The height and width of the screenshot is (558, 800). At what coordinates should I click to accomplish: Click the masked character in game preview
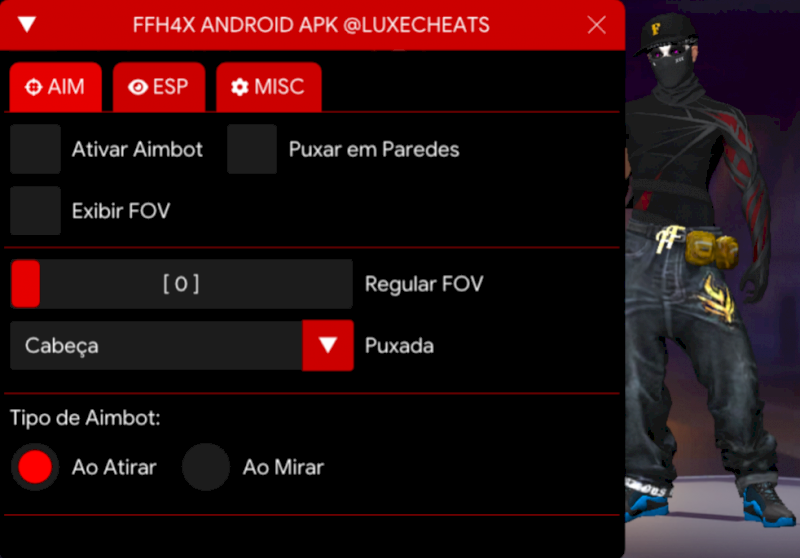709,270
